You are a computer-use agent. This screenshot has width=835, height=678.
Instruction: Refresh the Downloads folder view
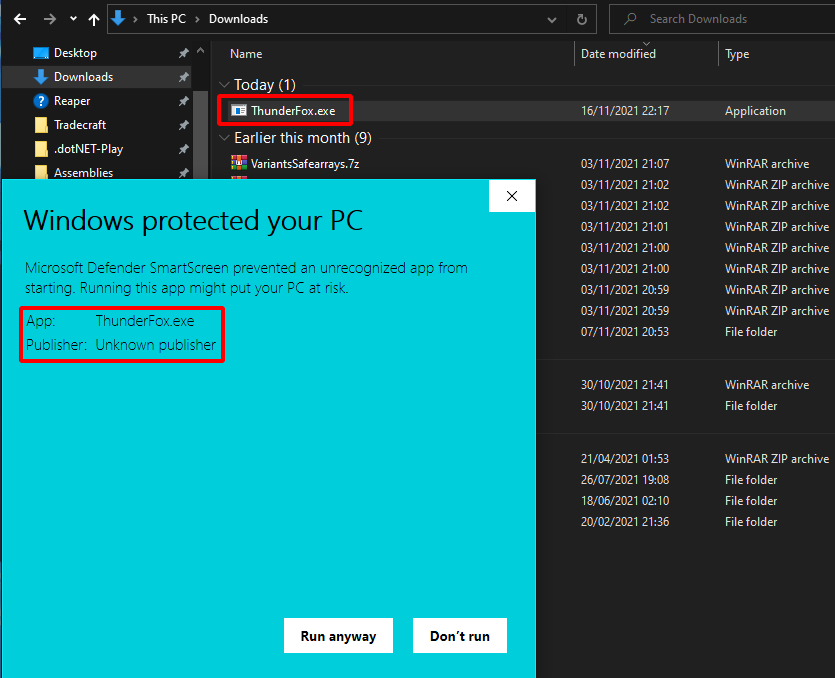pos(582,20)
